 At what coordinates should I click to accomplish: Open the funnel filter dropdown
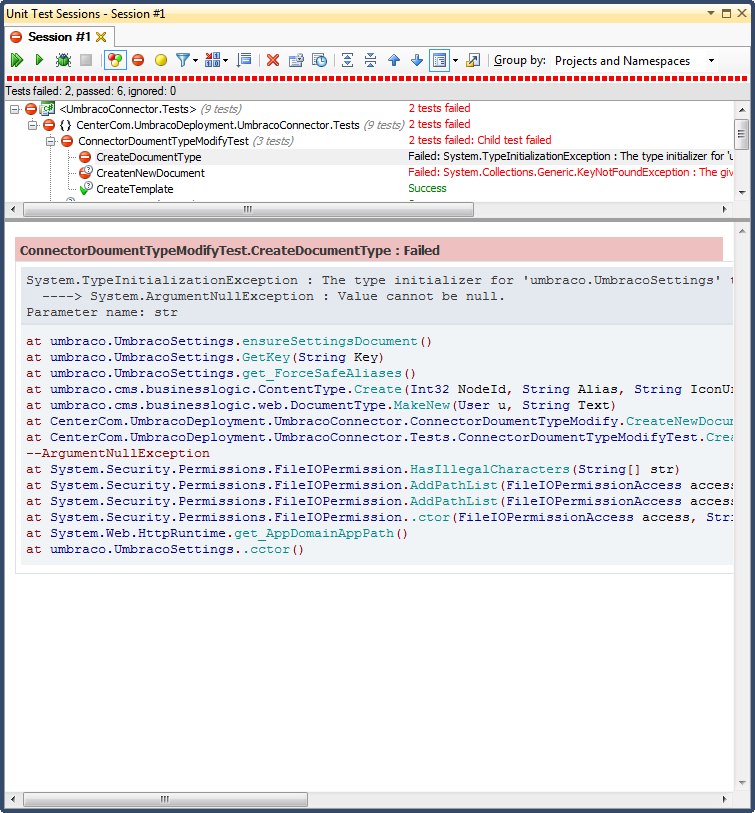[186, 60]
